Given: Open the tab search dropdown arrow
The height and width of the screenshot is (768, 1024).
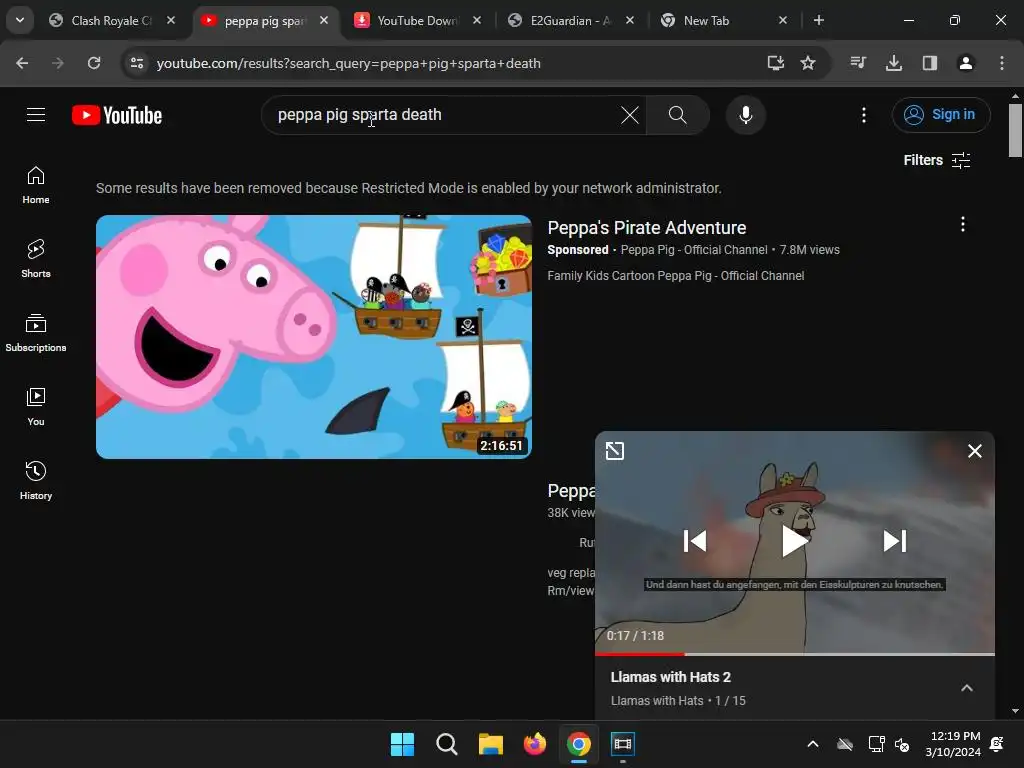Looking at the screenshot, I should (x=20, y=20).
